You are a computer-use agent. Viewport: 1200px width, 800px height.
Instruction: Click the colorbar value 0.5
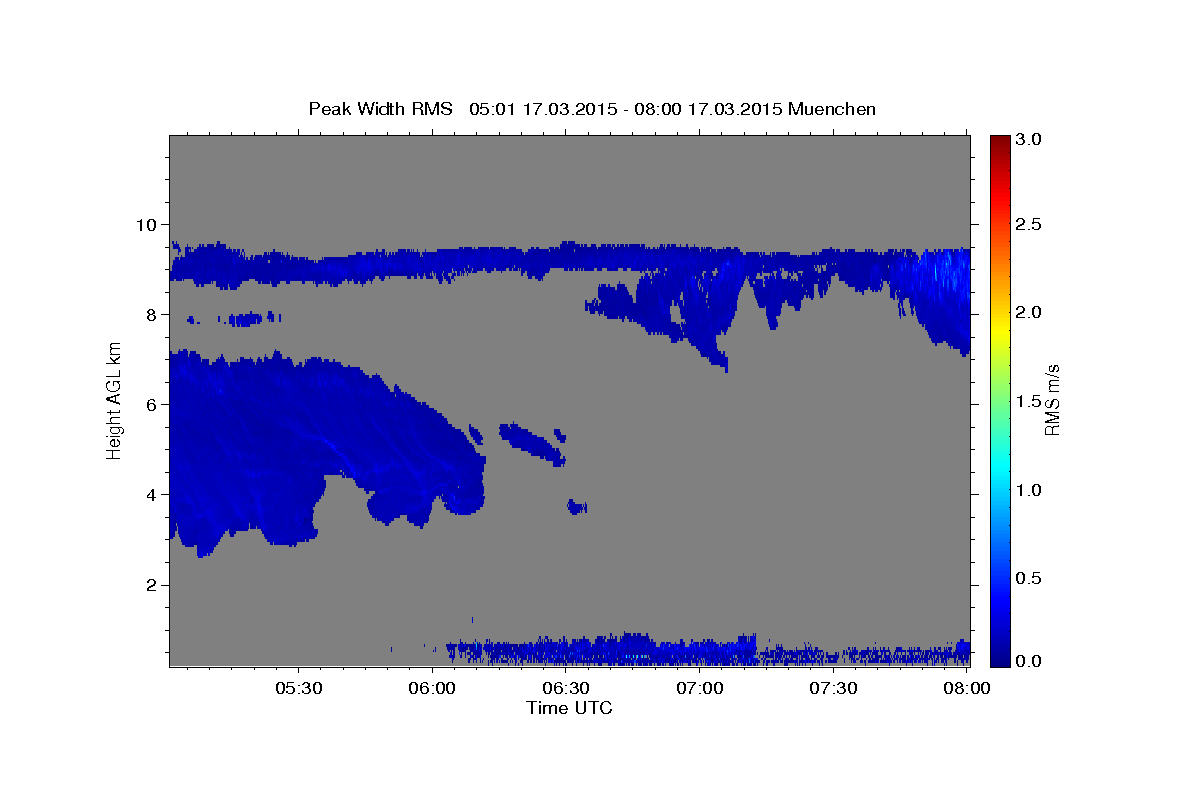tap(1030, 578)
